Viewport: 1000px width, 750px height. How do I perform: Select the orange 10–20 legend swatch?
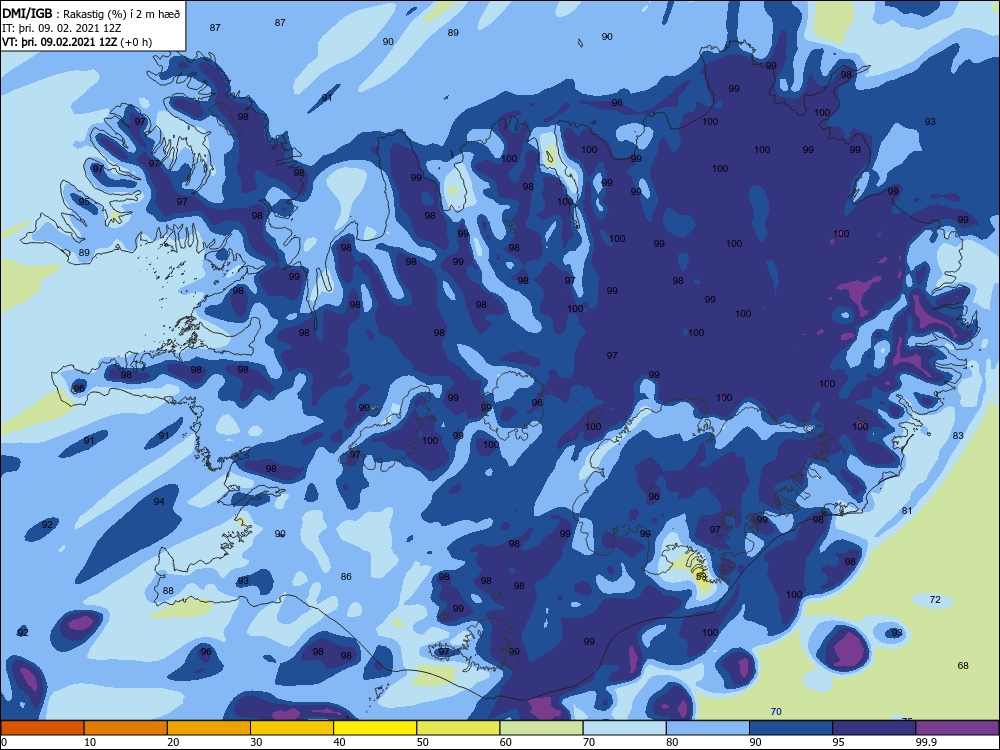coord(126,728)
